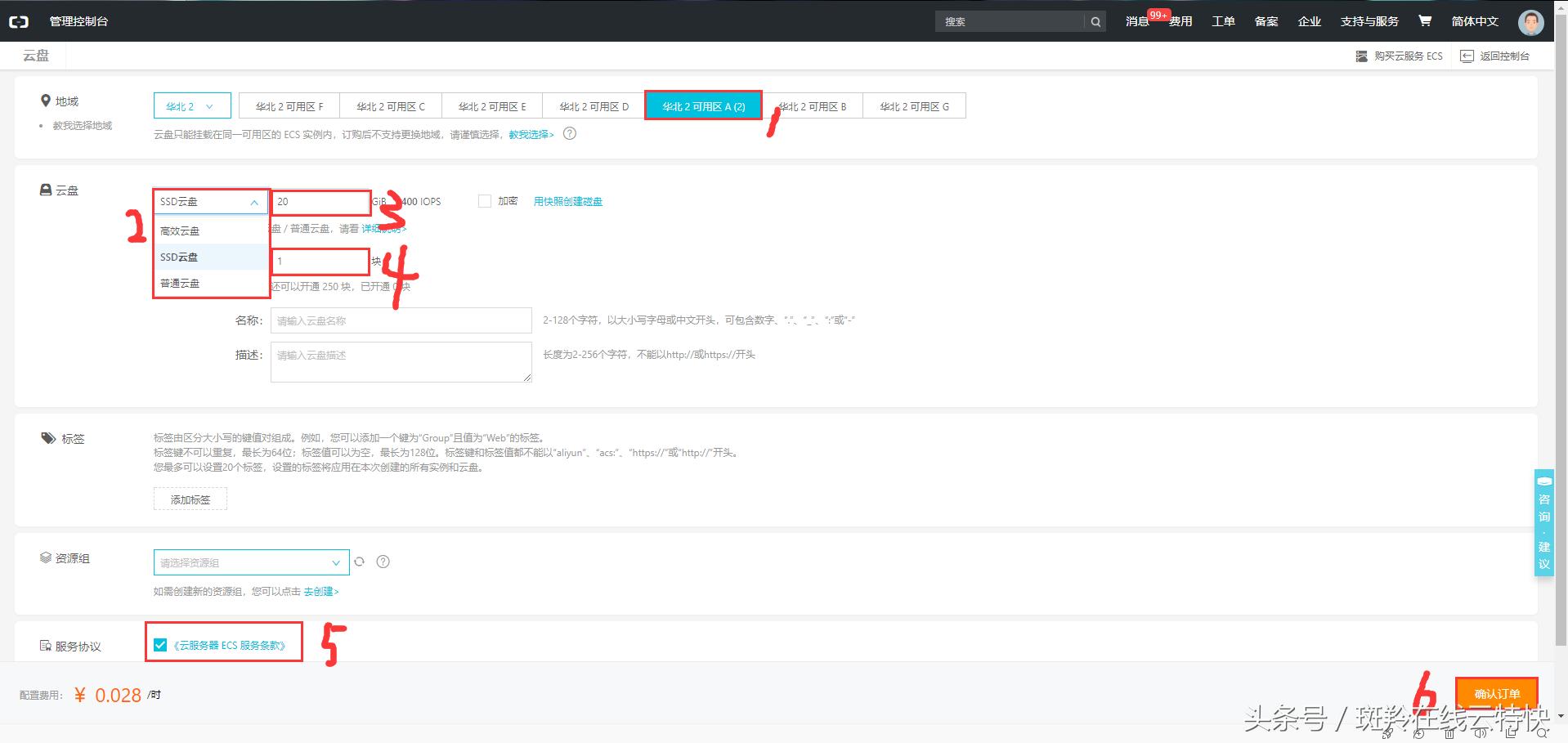Click the help icon after 教我选择
The width and height of the screenshot is (1568, 743).
[570, 133]
